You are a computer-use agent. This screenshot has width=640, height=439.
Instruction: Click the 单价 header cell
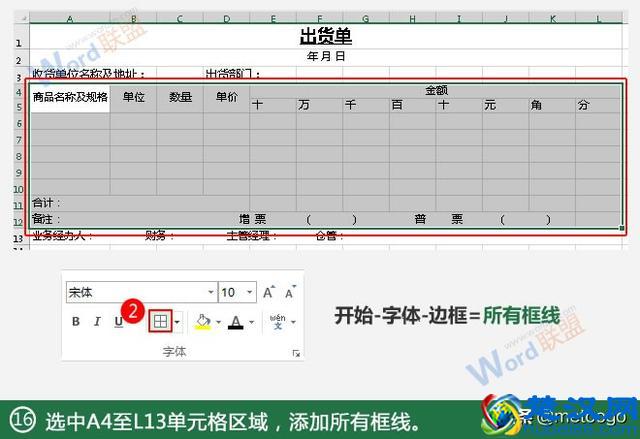(227, 98)
